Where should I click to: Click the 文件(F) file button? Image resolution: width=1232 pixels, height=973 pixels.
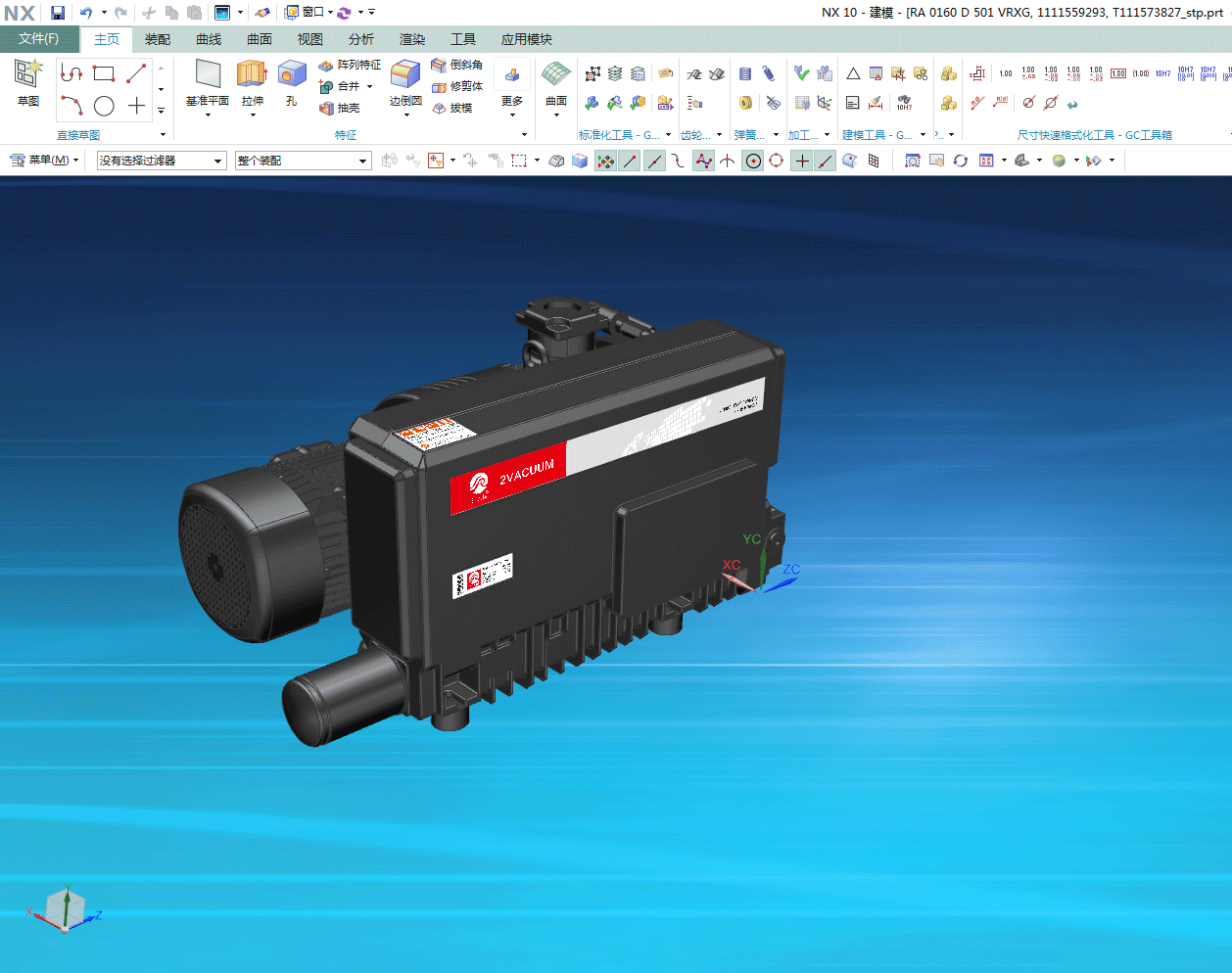[39, 39]
